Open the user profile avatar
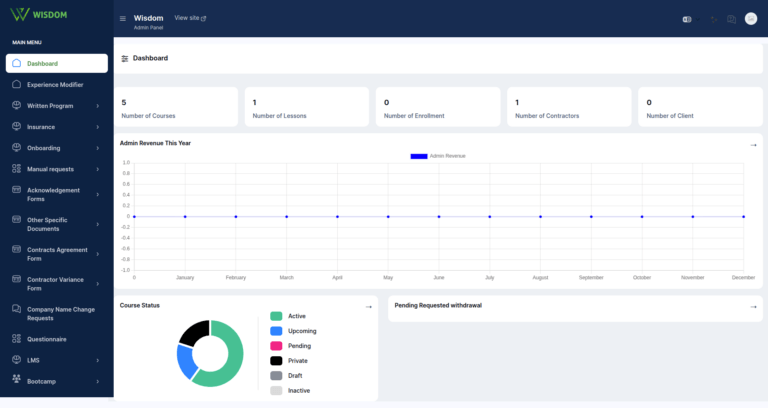Screen dimensions: 768x408 [751, 19]
